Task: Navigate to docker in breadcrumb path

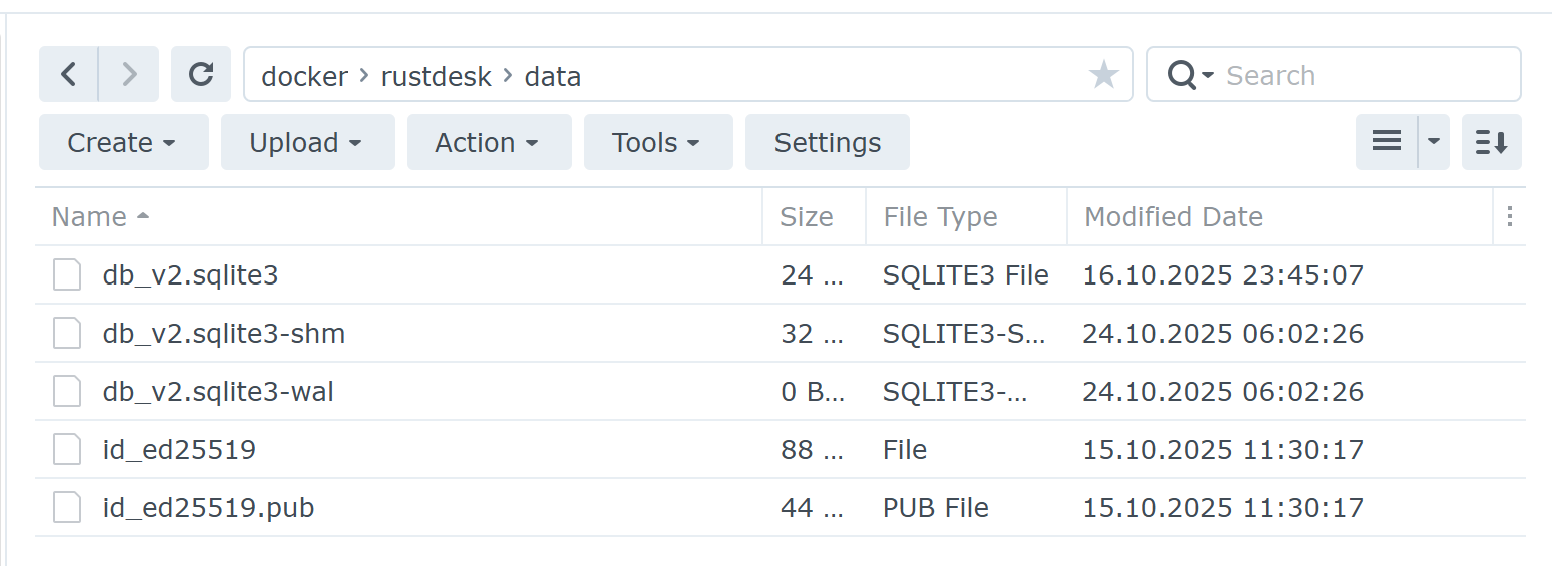Action: pyautogui.click(x=304, y=76)
